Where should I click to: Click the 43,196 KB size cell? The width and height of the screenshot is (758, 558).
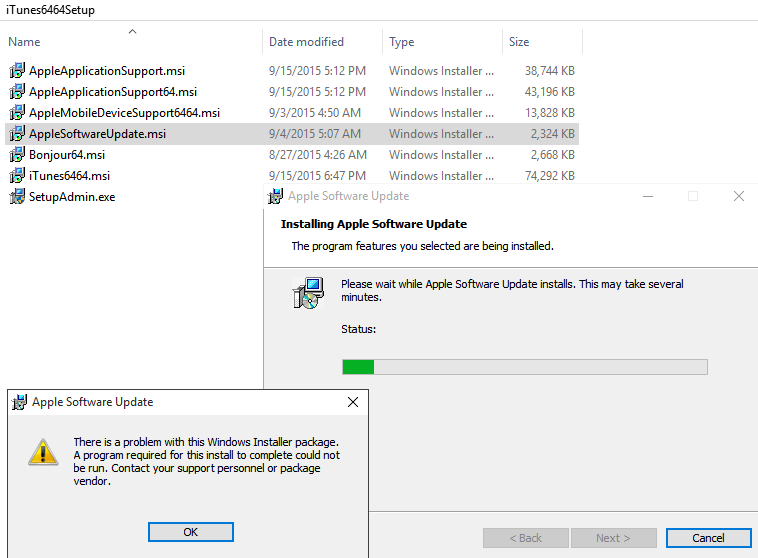pos(550,91)
